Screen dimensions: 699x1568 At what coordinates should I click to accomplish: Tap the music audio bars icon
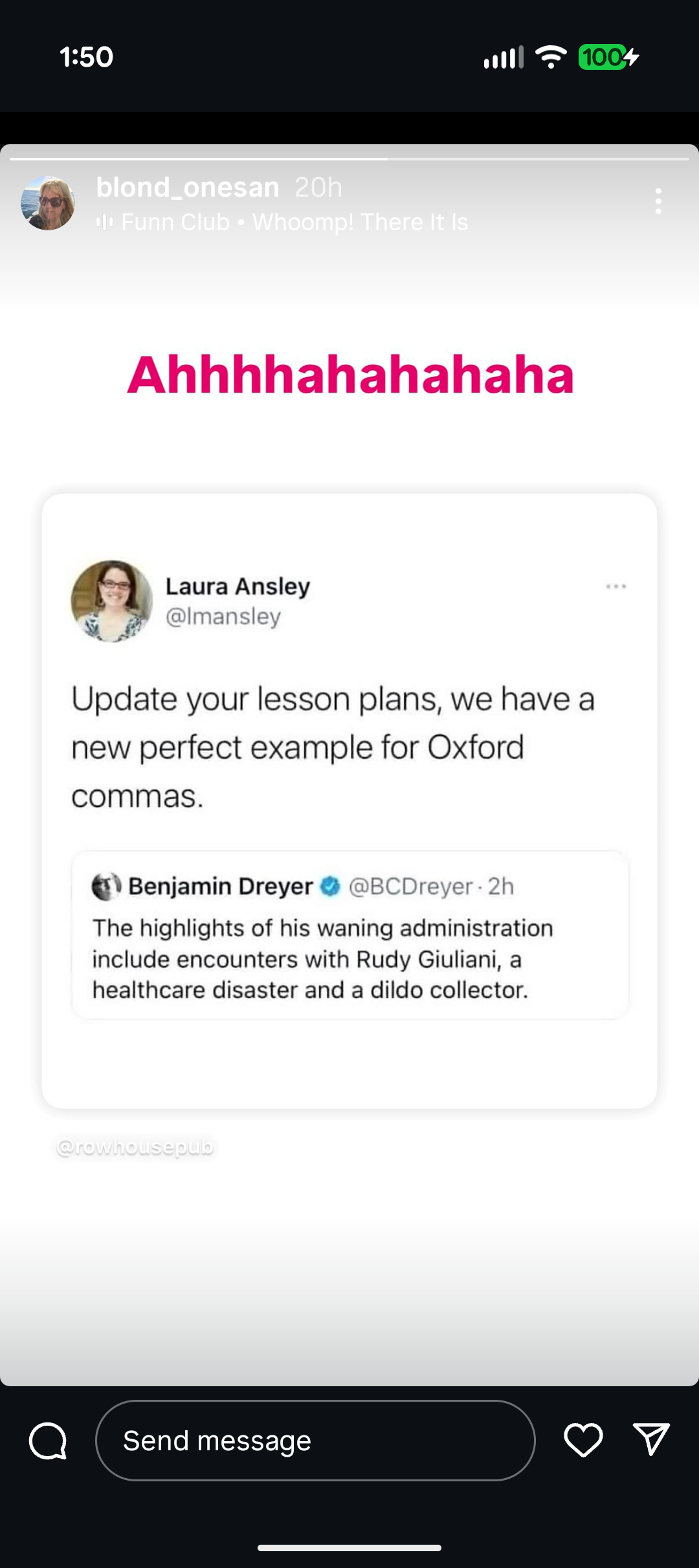click(104, 223)
